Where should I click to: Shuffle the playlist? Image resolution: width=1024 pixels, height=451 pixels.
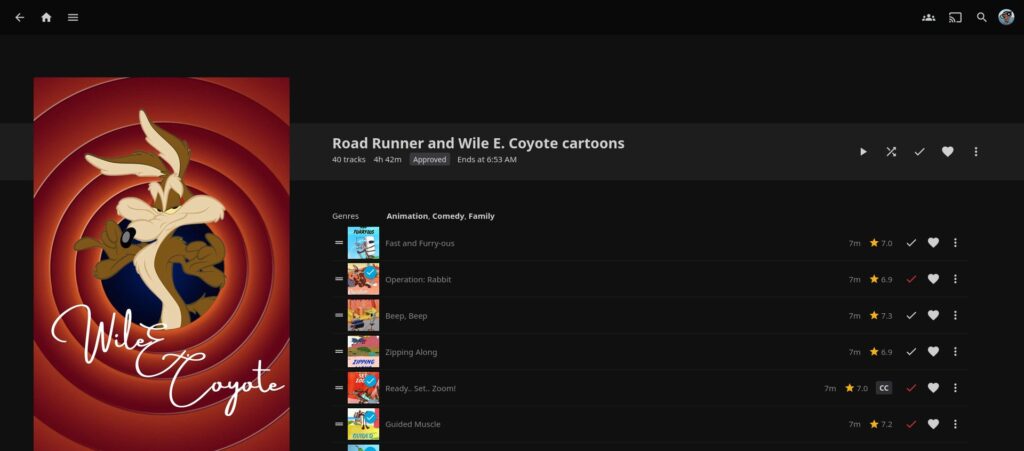(x=891, y=151)
